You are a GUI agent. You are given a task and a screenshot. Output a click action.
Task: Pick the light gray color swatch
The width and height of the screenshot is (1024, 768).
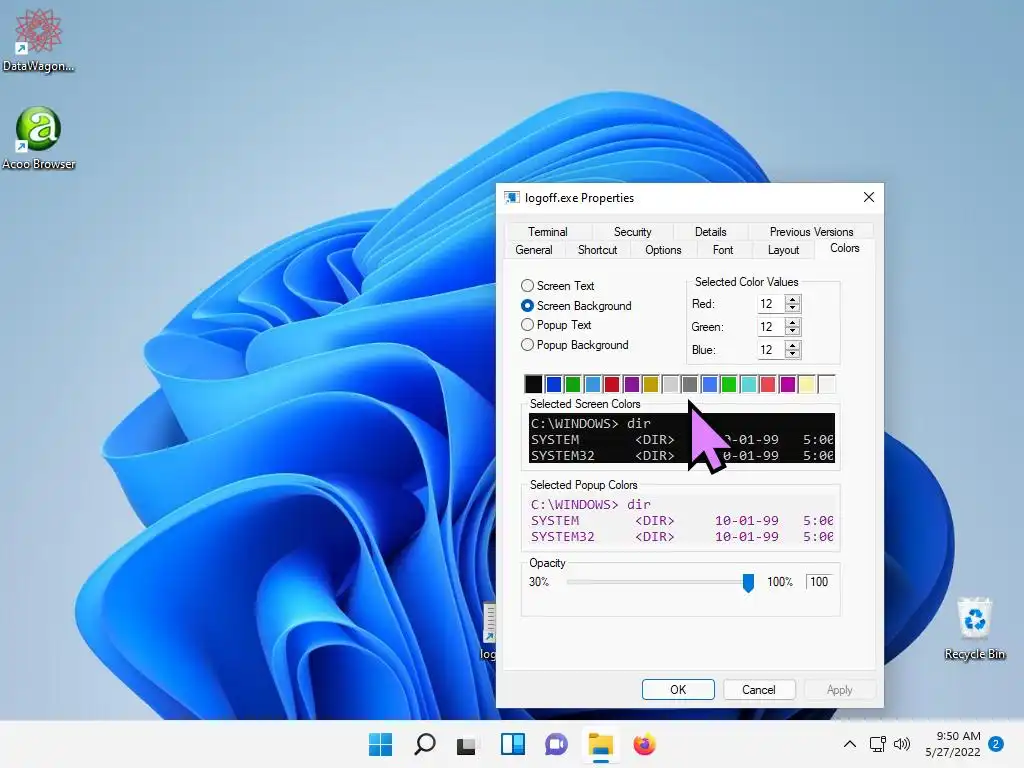coord(671,384)
